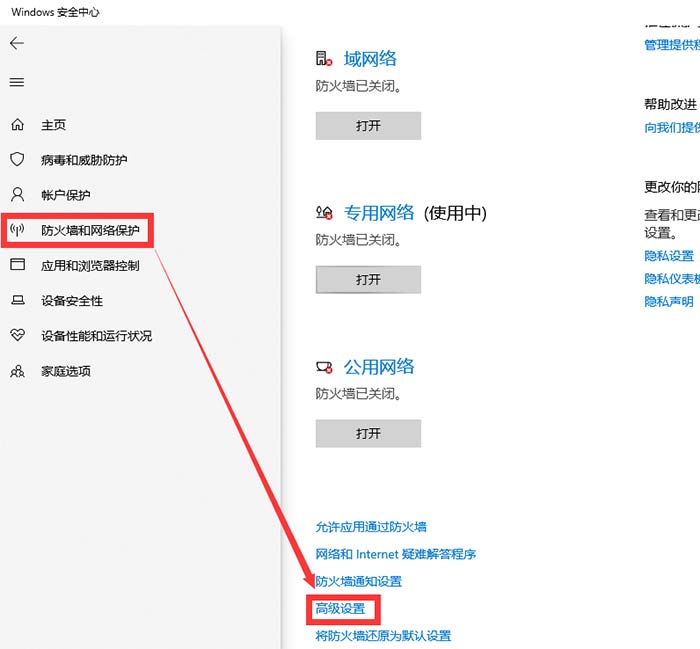Go back using the back arrow
Viewport: 700px width, 649px height.
[17, 43]
